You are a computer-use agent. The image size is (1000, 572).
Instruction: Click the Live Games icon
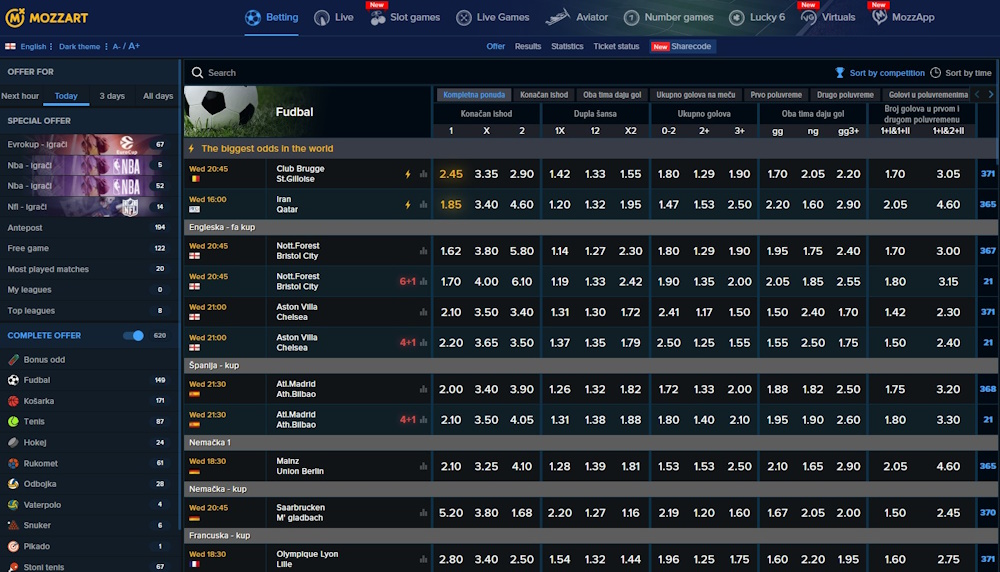tap(464, 18)
